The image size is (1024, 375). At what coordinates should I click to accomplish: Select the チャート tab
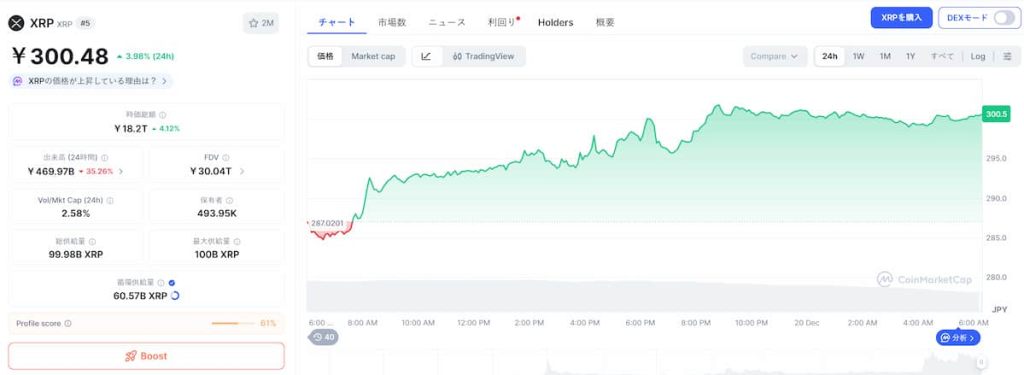coord(336,22)
